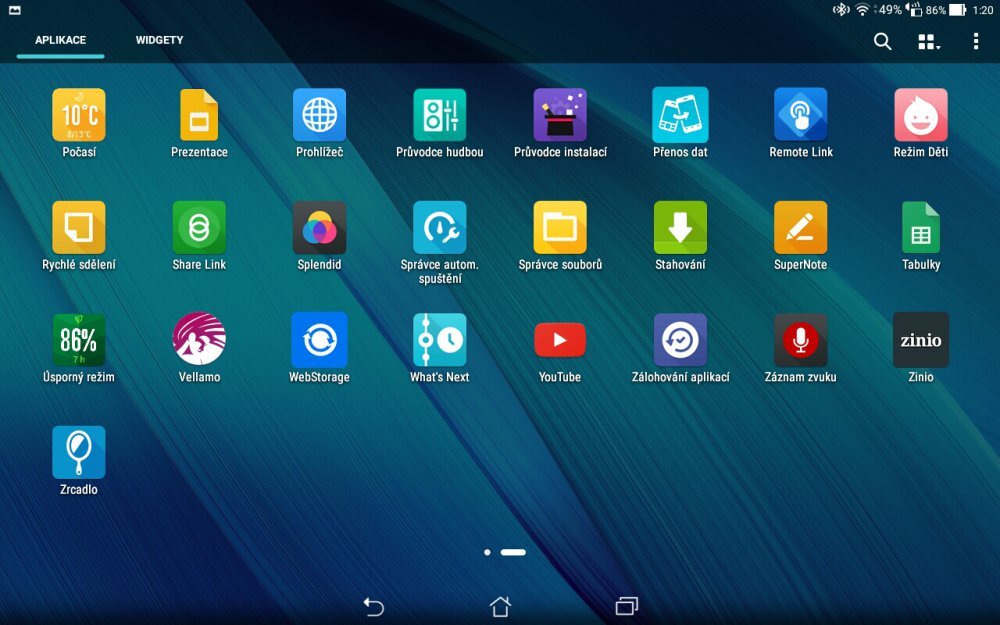Start the Vellamo benchmark app
The width and height of the screenshot is (1000, 625).
tap(199, 340)
